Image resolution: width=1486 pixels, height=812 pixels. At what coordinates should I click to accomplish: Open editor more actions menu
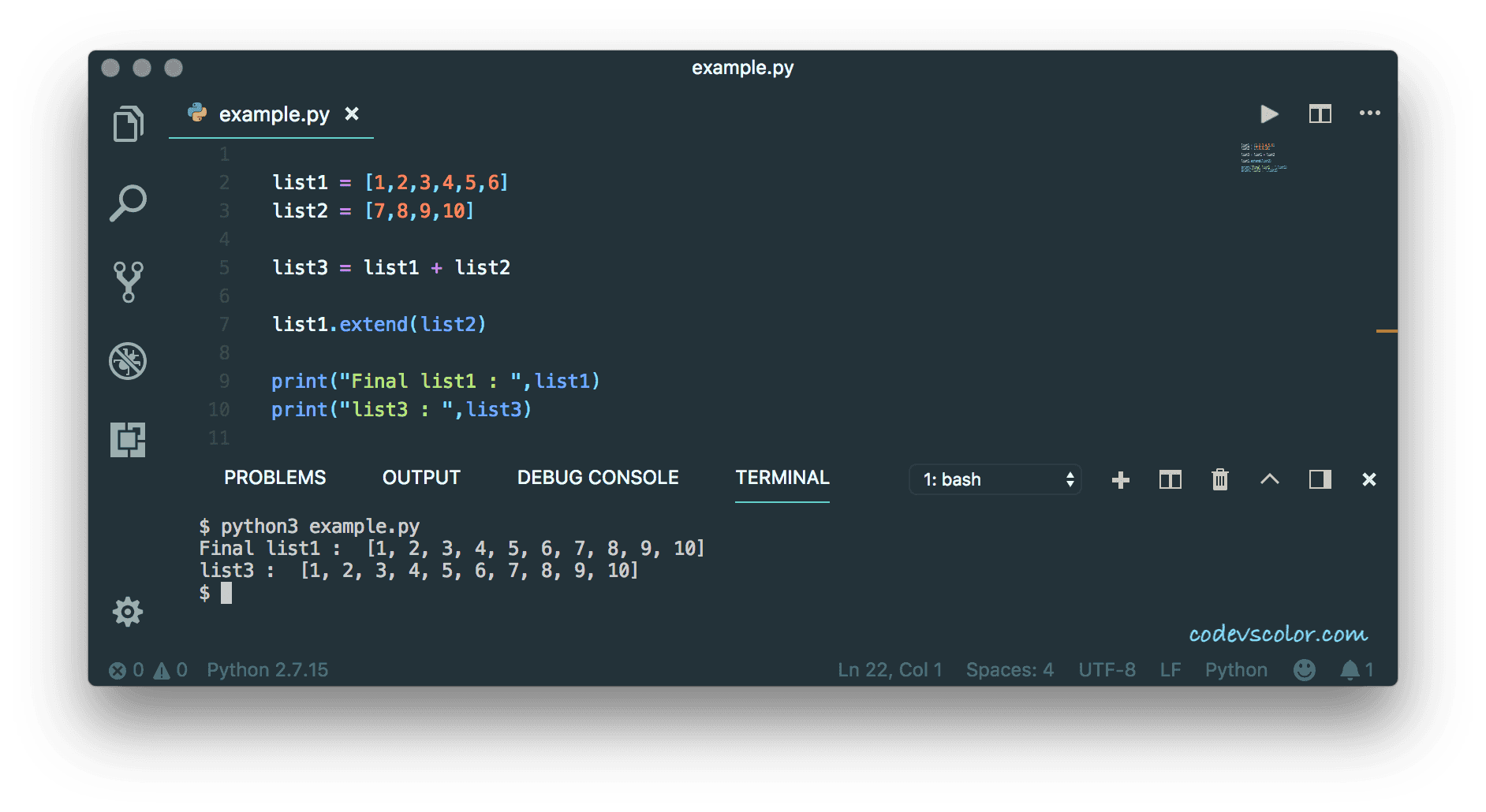[x=1370, y=114]
